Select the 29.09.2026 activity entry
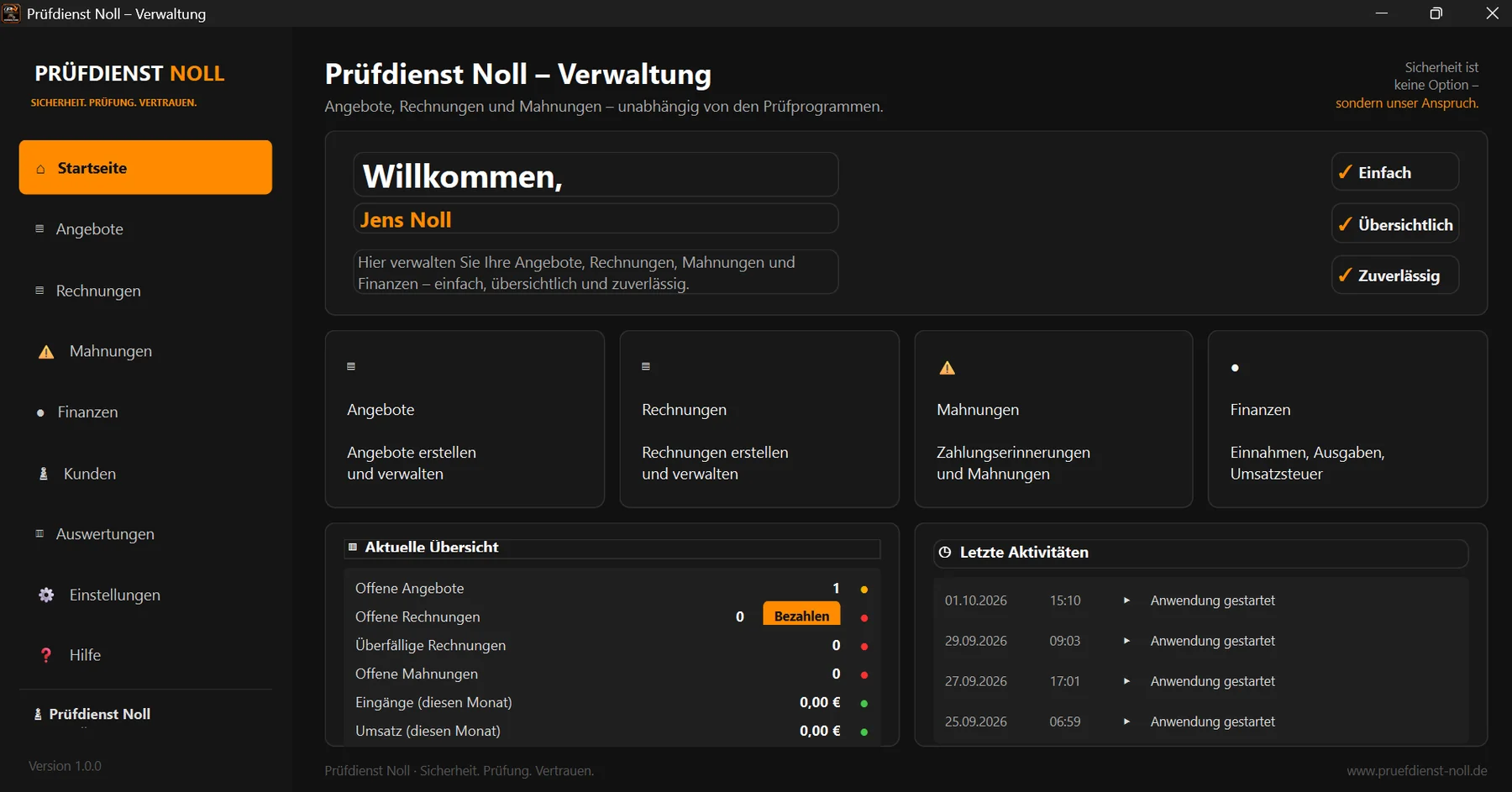Viewport: 1512px width, 792px height. (x=1201, y=641)
